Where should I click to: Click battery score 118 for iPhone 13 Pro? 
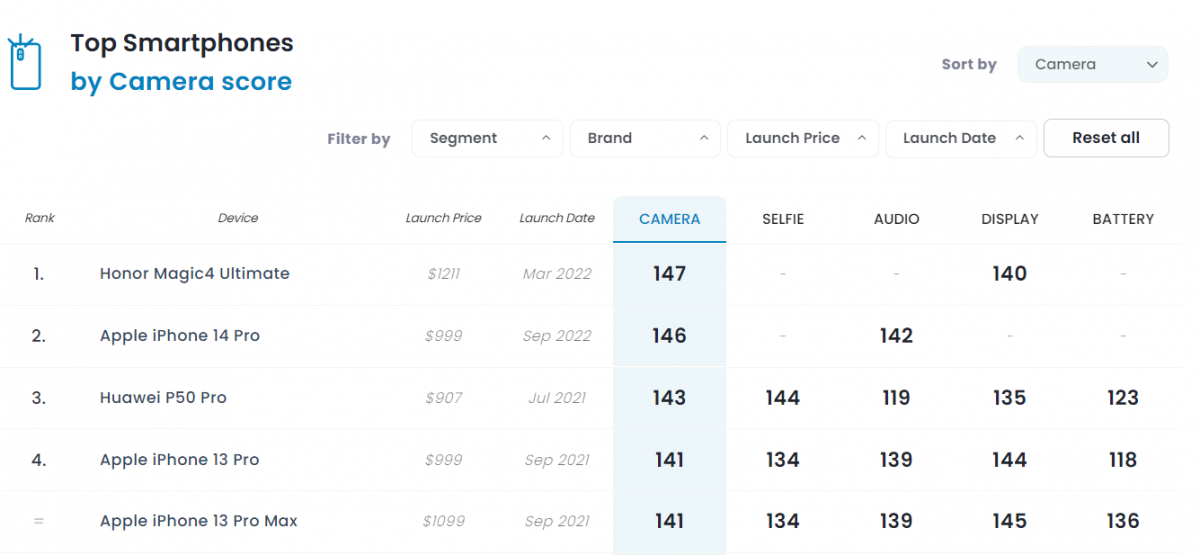(x=1123, y=460)
